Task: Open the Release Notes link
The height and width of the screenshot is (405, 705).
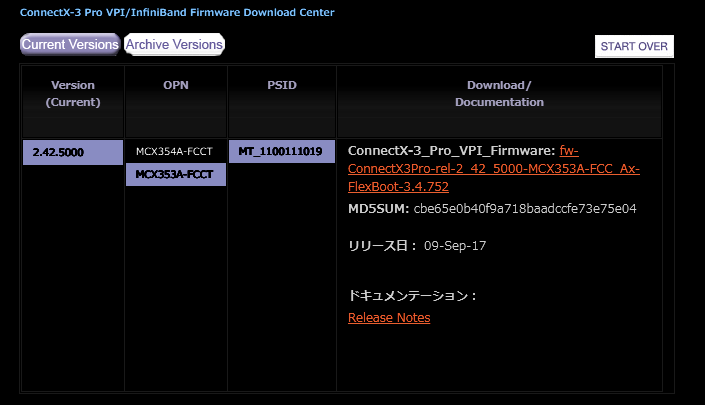Action: (389, 318)
